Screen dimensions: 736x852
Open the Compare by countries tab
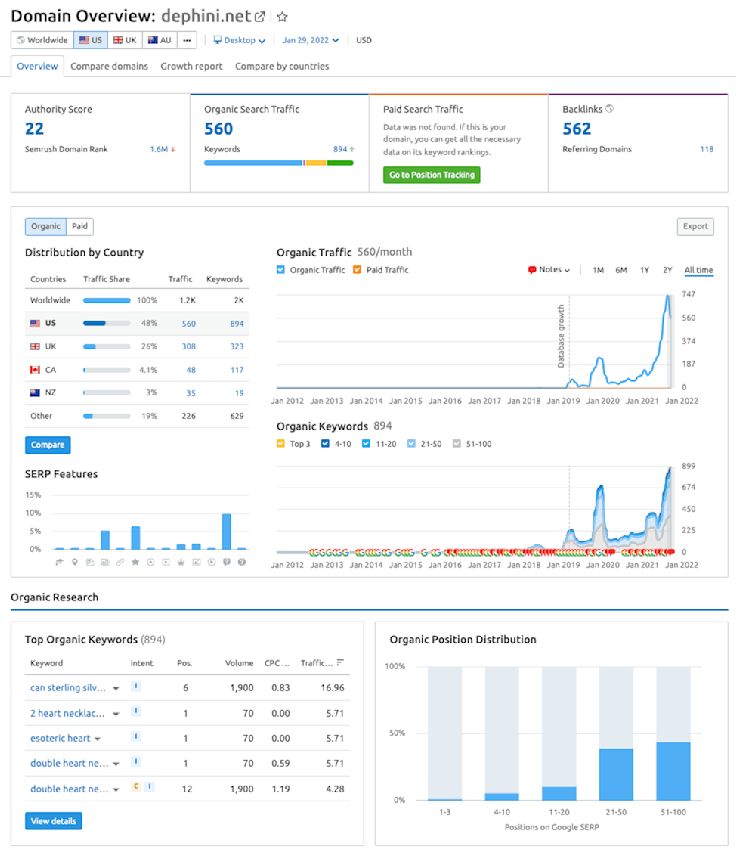pyautogui.click(x=282, y=66)
